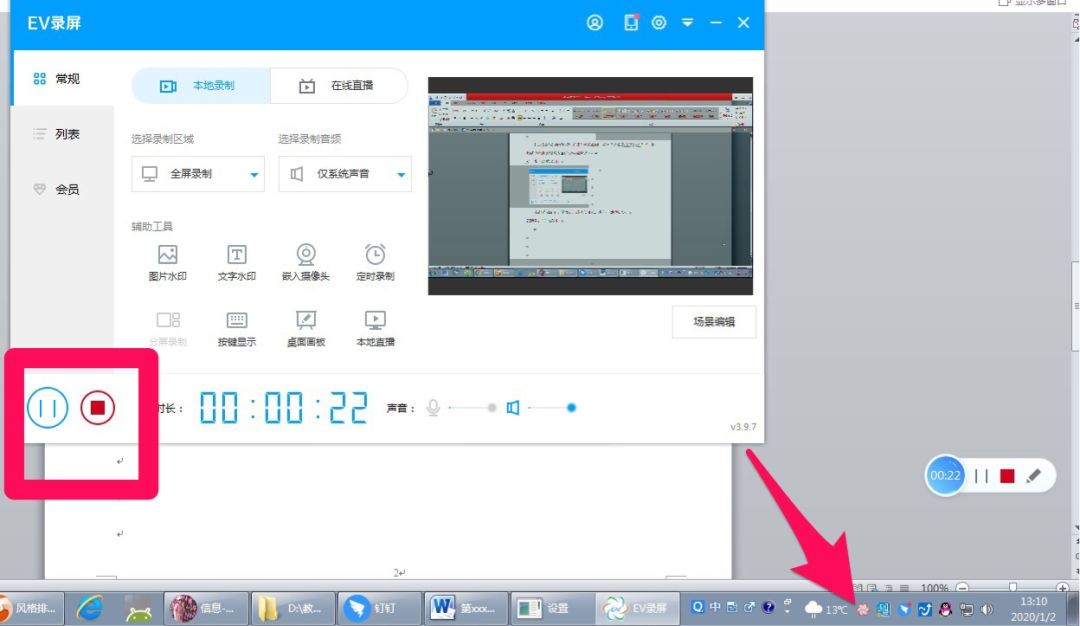Open 定时录制 scheduled recording tool
The image size is (1080, 626).
(375, 262)
